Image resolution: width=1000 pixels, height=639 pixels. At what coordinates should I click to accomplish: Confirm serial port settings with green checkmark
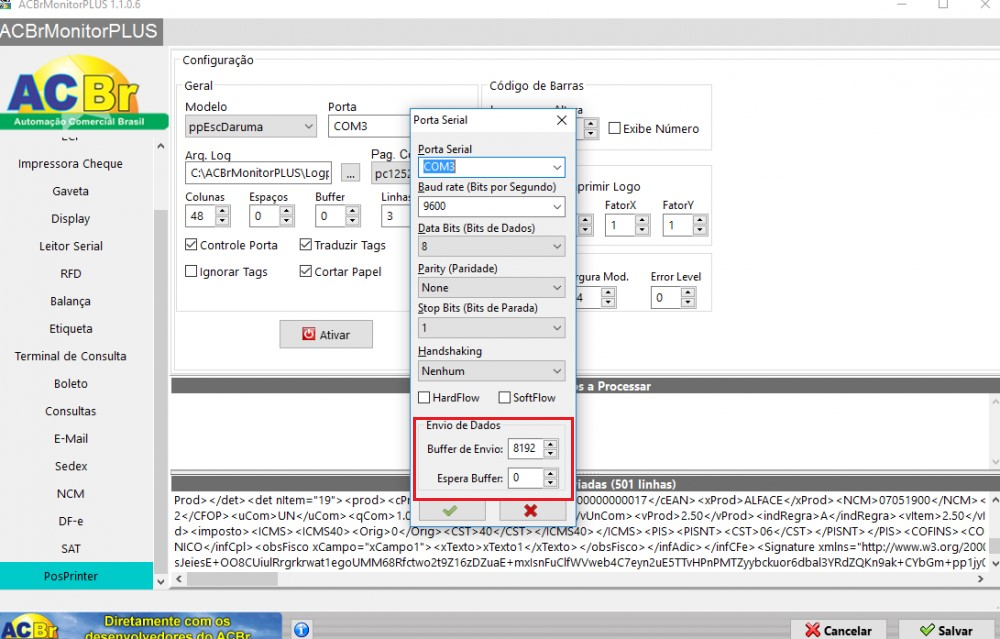click(x=452, y=510)
